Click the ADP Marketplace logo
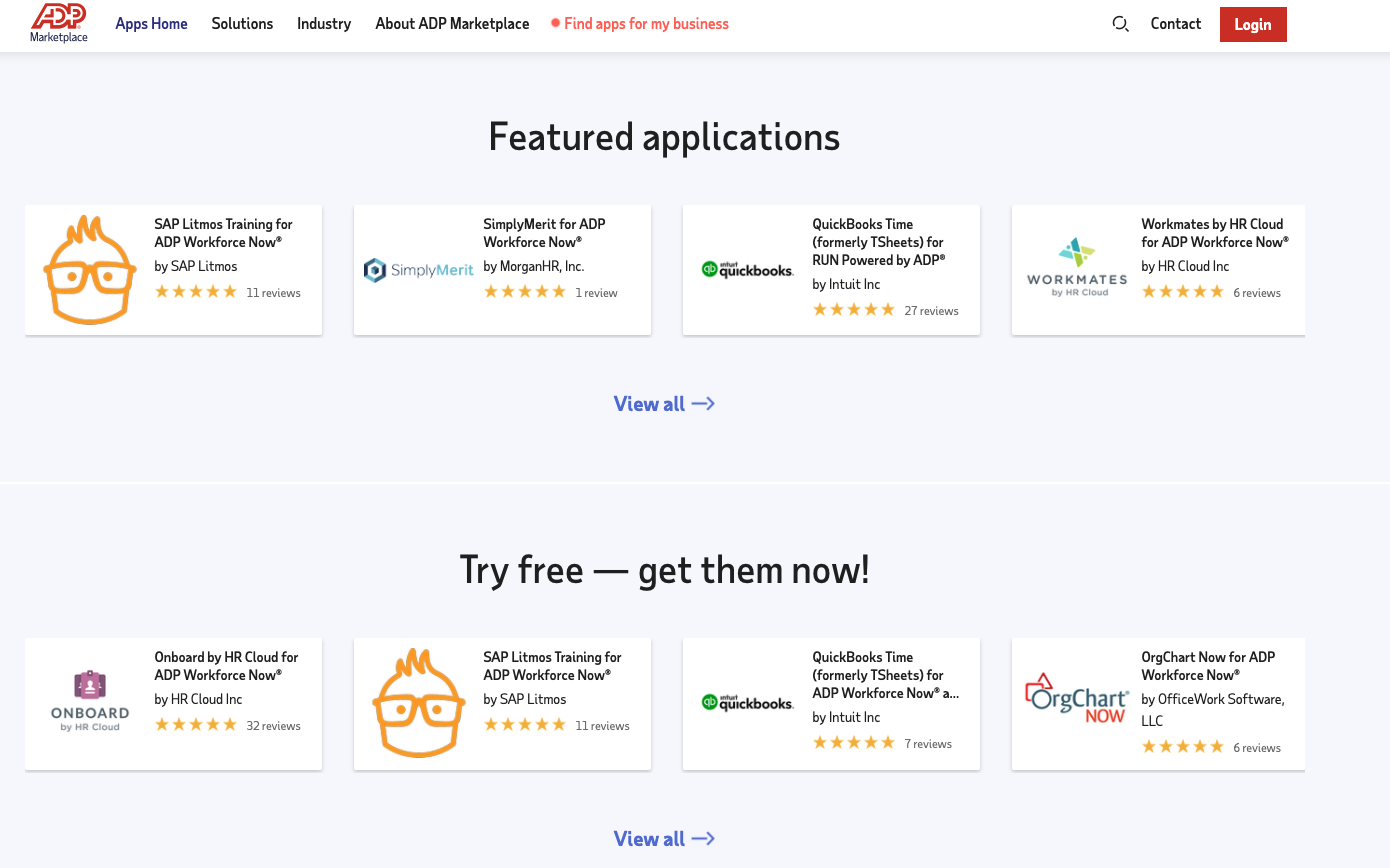 coord(59,24)
